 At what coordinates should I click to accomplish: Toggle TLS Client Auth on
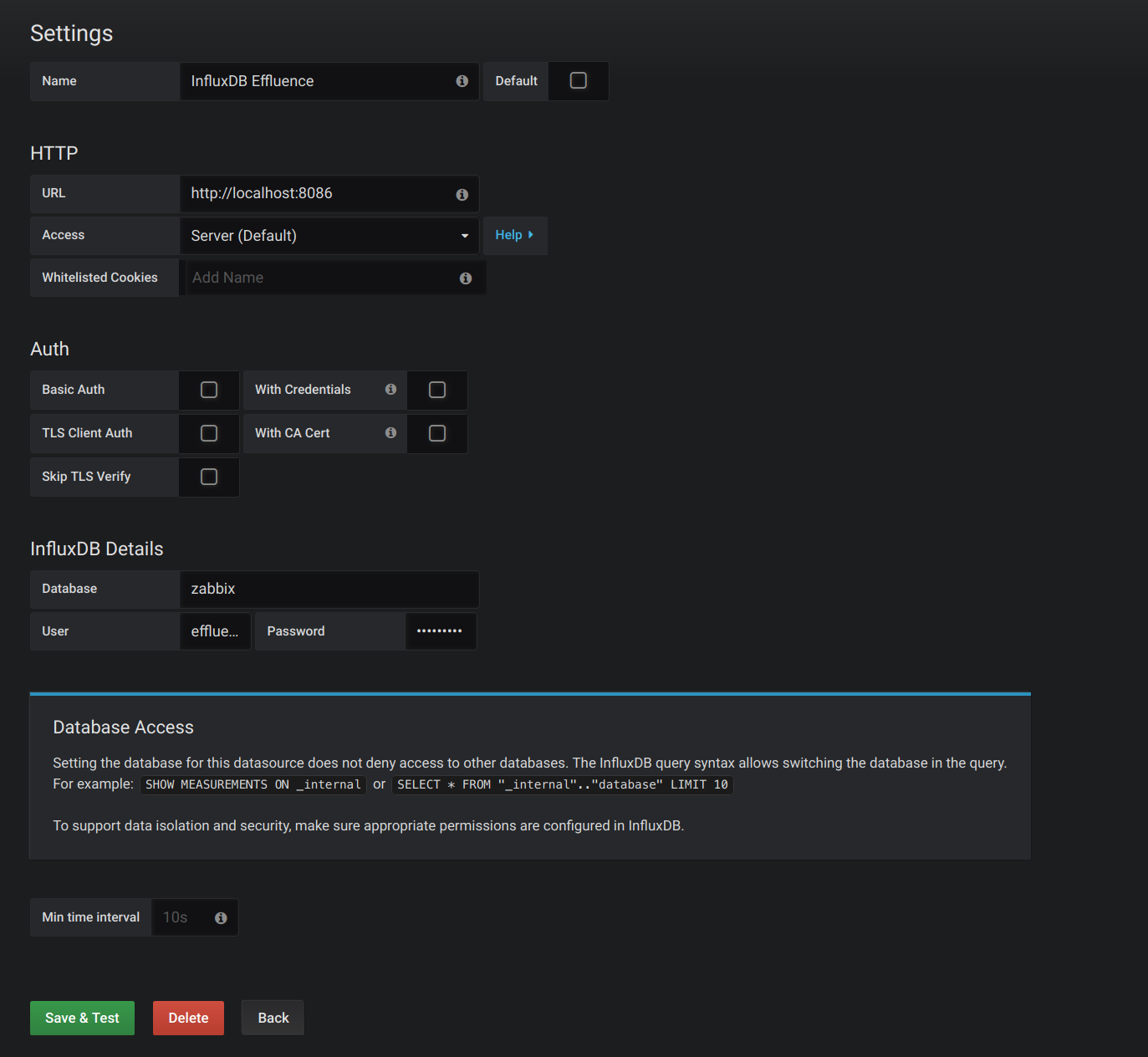point(208,433)
